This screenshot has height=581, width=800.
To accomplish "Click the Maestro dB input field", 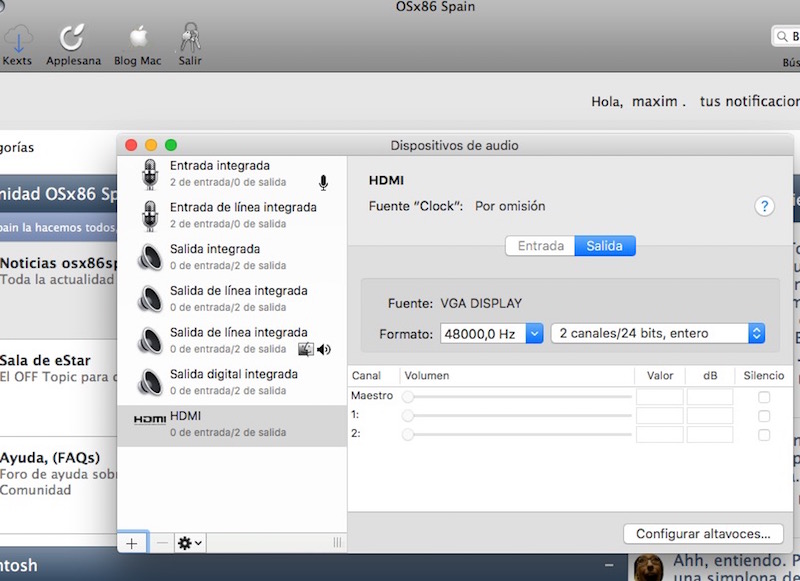I will (710, 396).
